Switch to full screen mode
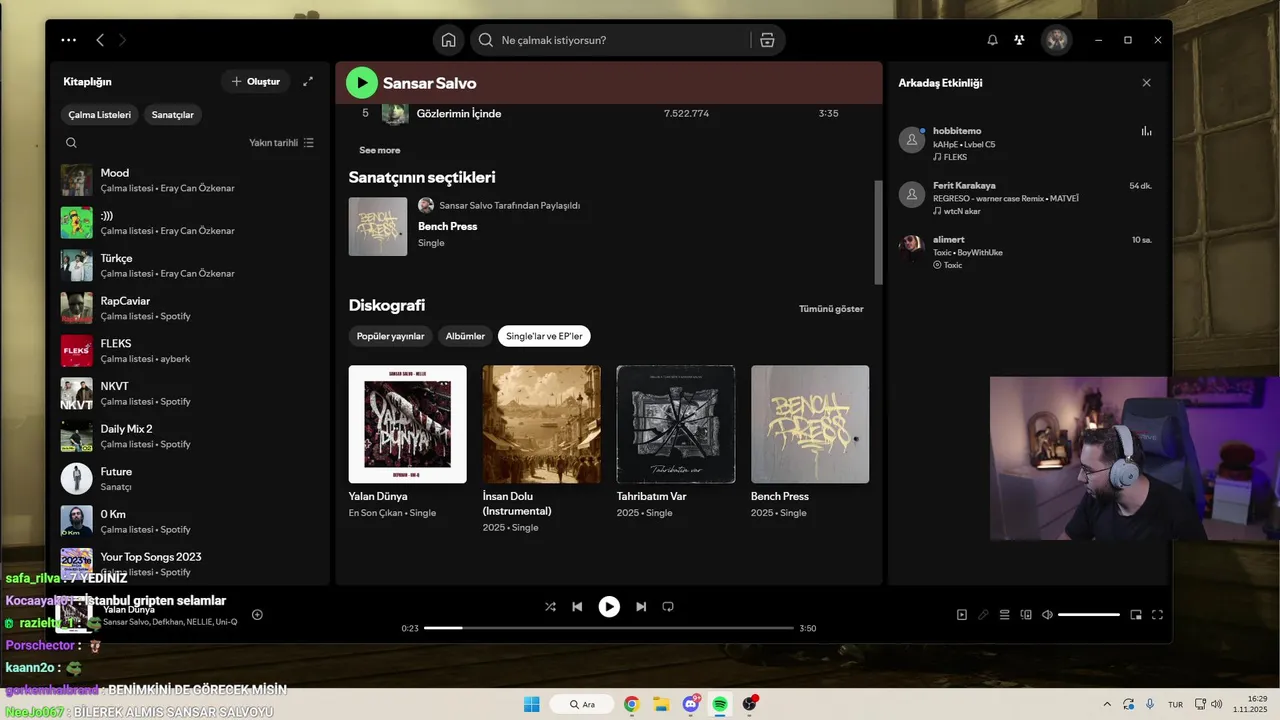The width and height of the screenshot is (1280, 720). click(x=1158, y=615)
